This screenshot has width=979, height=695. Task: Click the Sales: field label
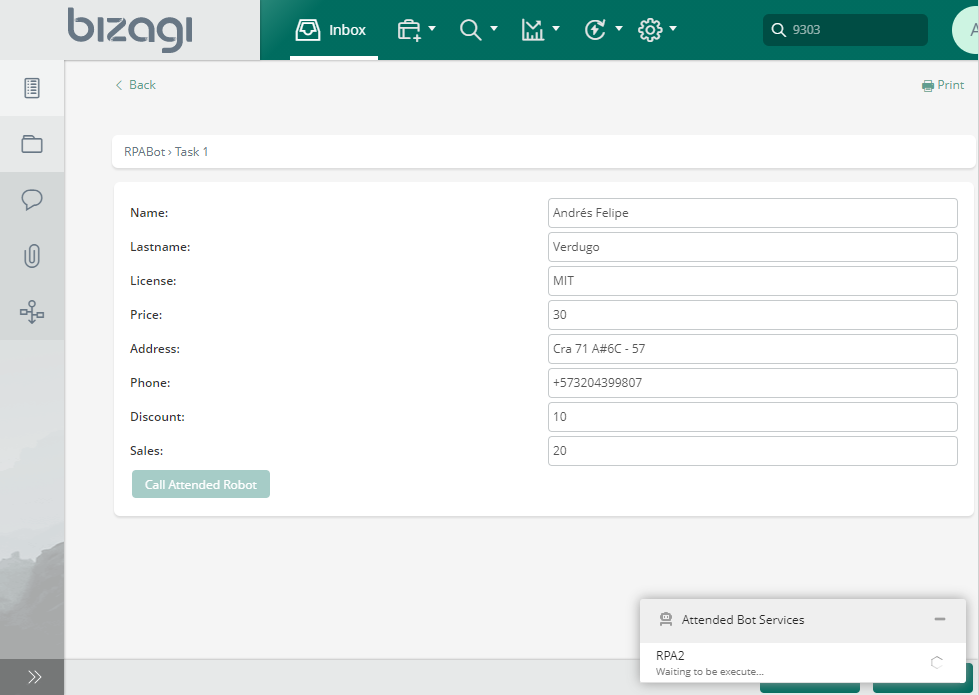point(147,451)
